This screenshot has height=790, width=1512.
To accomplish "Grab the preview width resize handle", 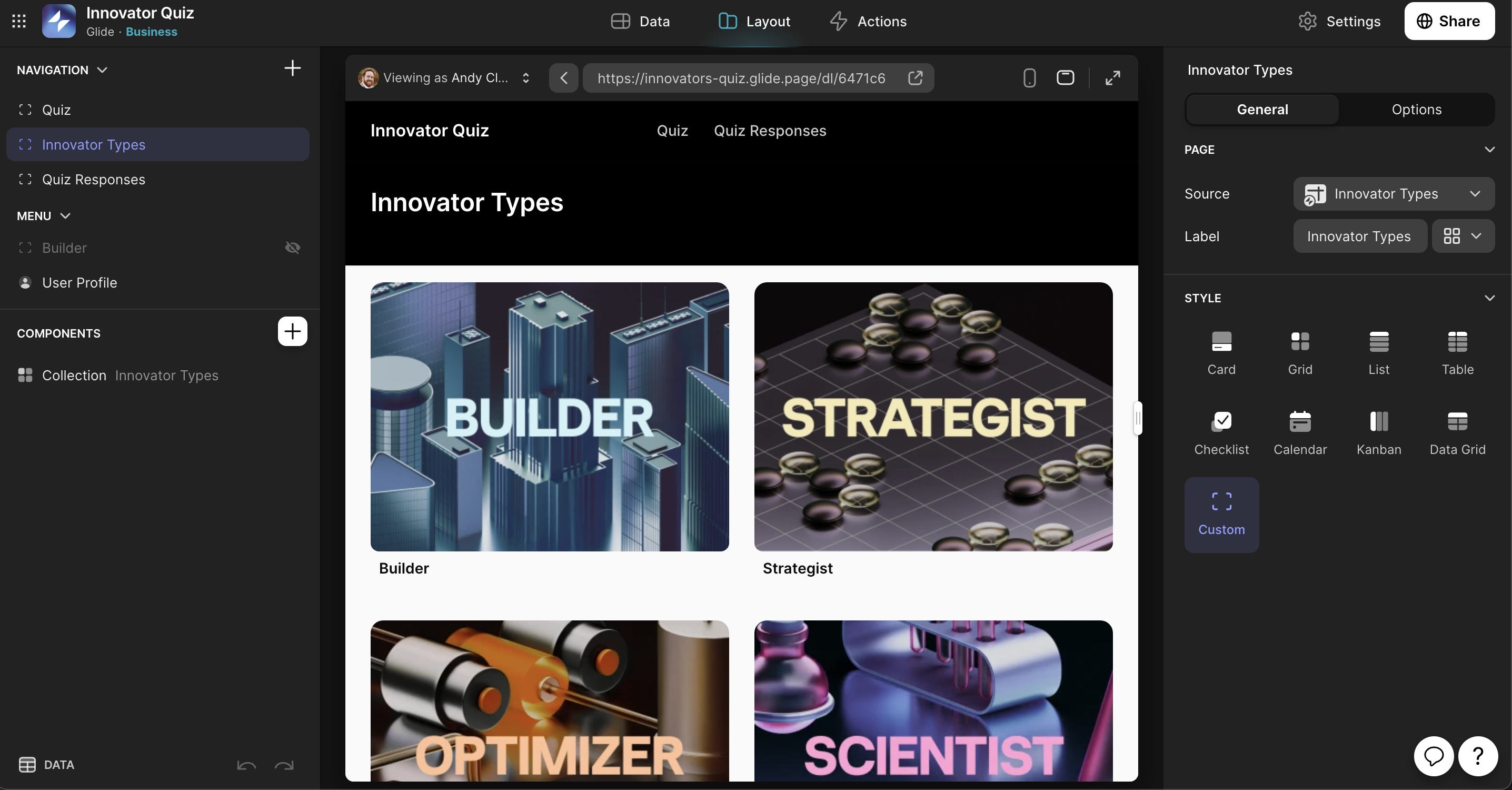I will (x=1138, y=418).
